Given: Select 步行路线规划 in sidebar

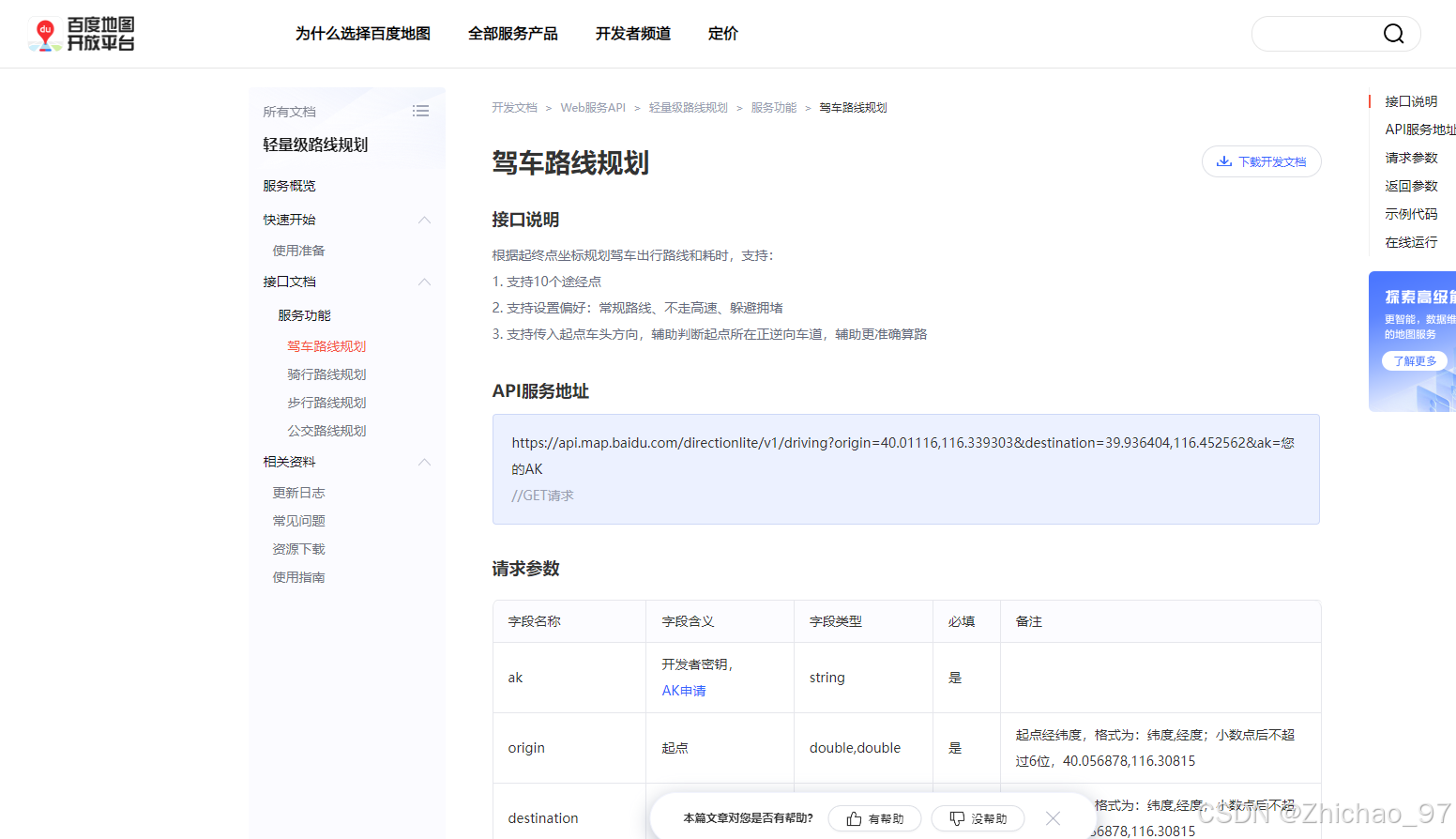Looking at the screenshot, I should (326, 403).
